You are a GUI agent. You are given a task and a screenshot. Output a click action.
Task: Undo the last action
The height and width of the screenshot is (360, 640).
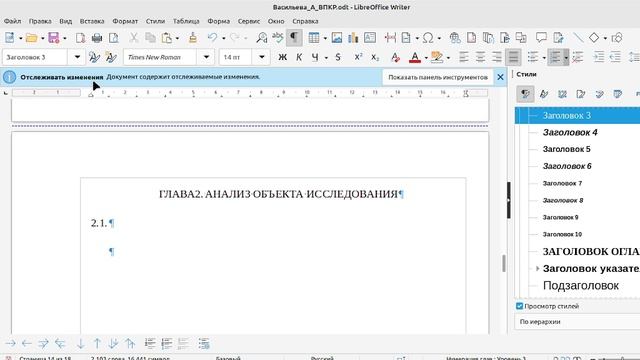[x=212, y=38]
